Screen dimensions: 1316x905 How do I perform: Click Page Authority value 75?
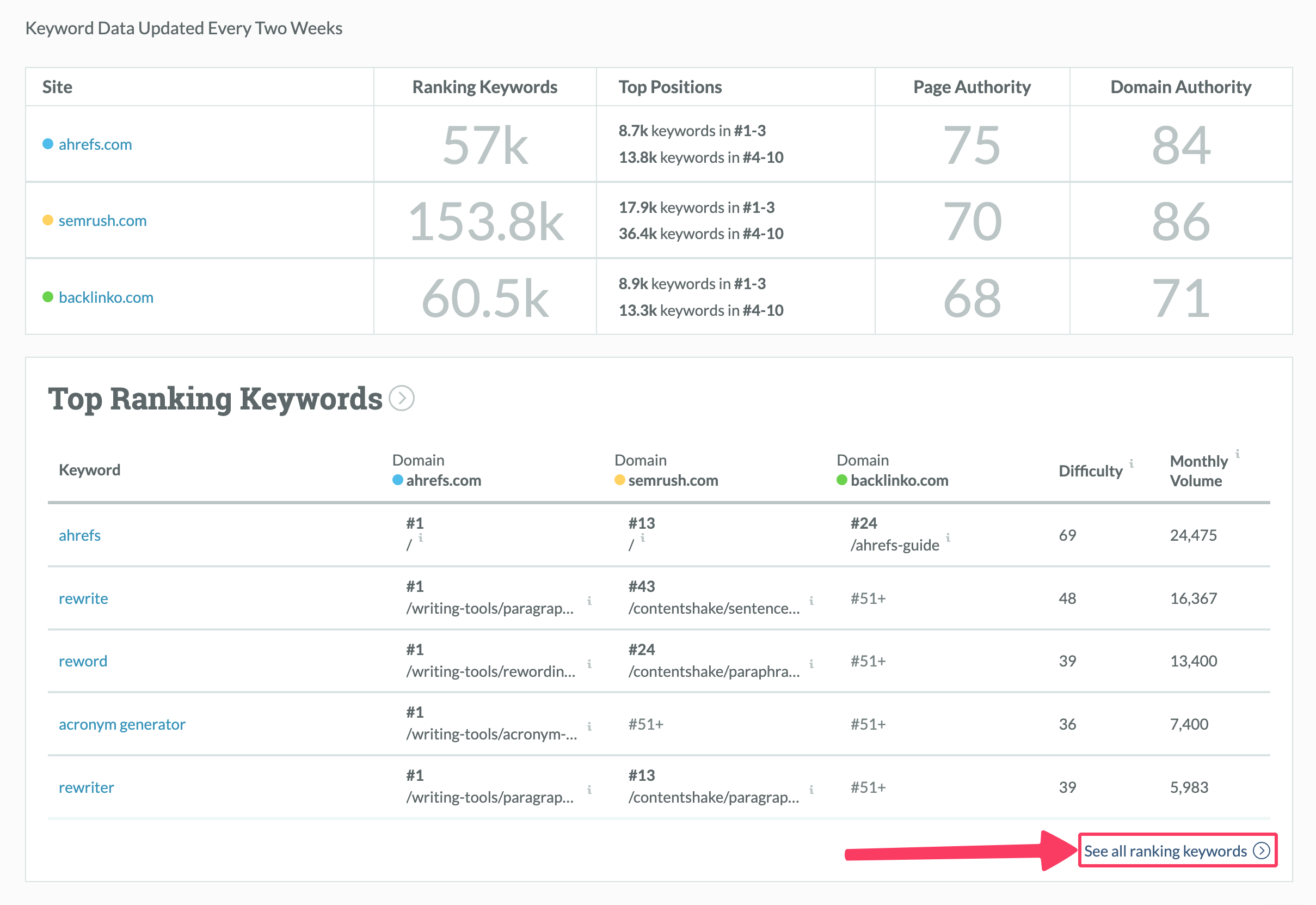point(972,145)
